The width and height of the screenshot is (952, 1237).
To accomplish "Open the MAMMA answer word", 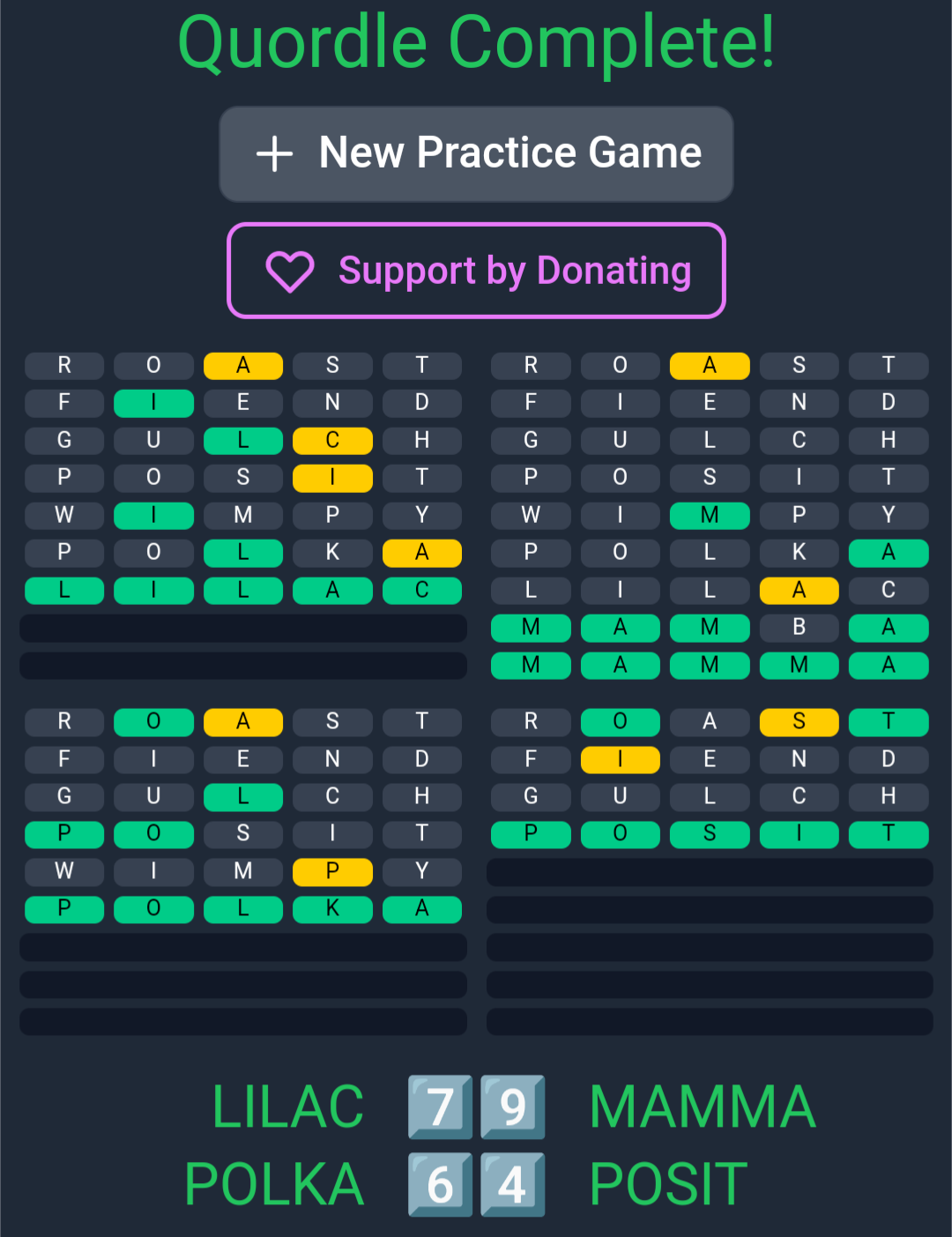I will [x=703, y=1107].
